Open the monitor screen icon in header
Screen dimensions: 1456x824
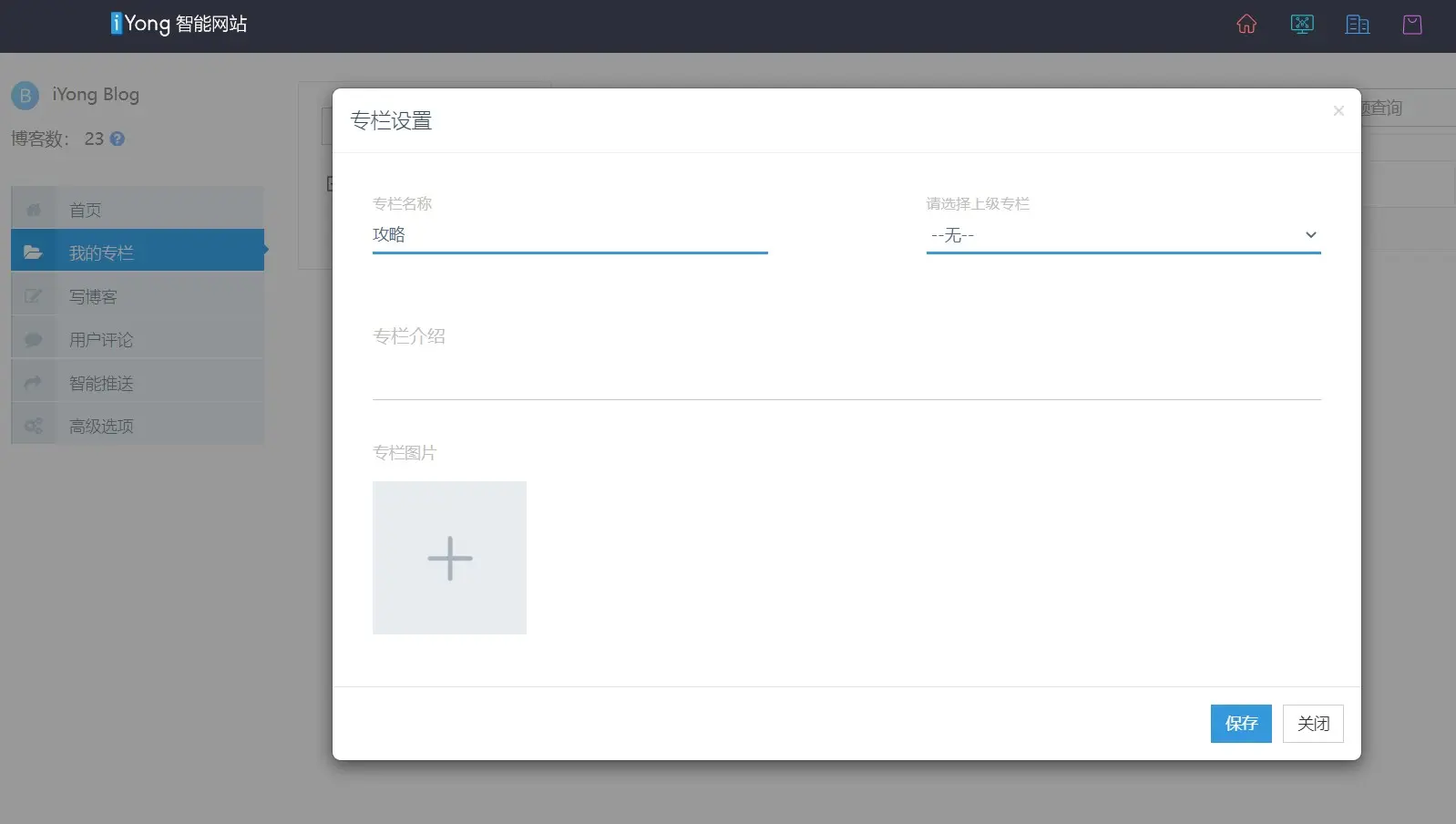pos(1302,25)
